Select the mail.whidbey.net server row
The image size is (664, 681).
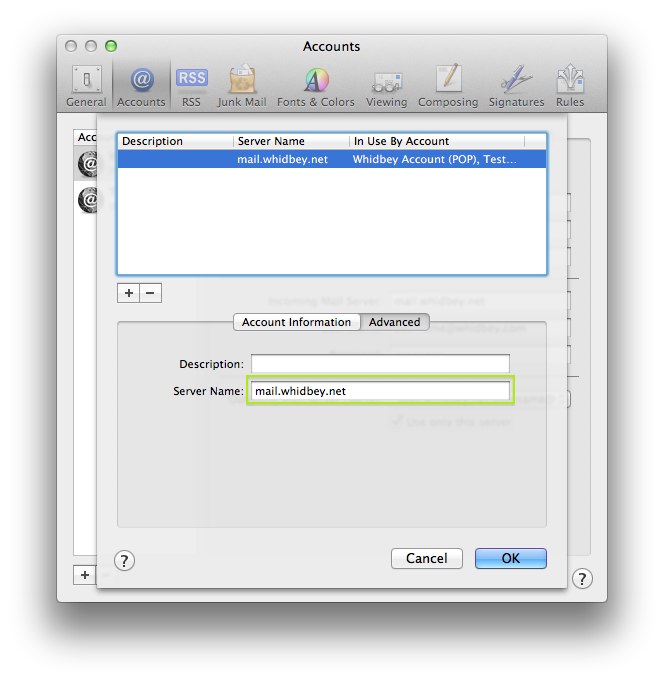[332, 159]
